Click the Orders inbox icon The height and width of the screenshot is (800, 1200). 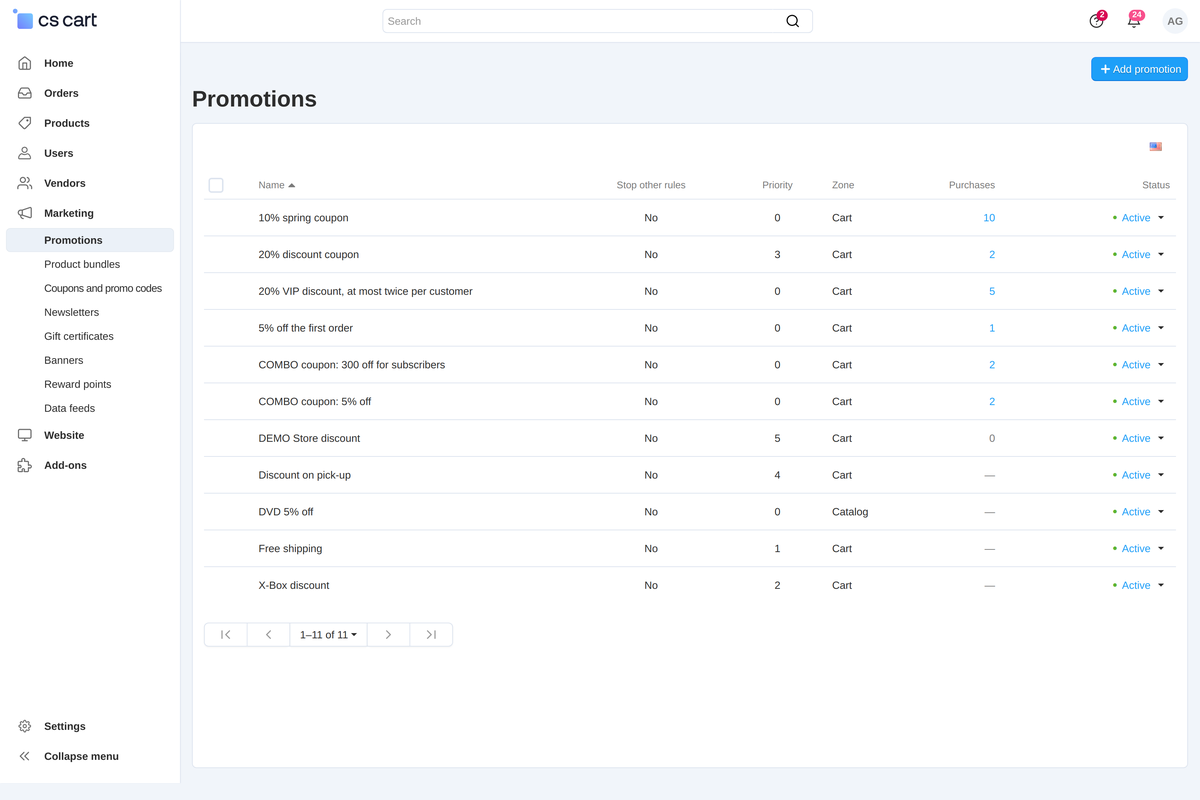[25, 93]
